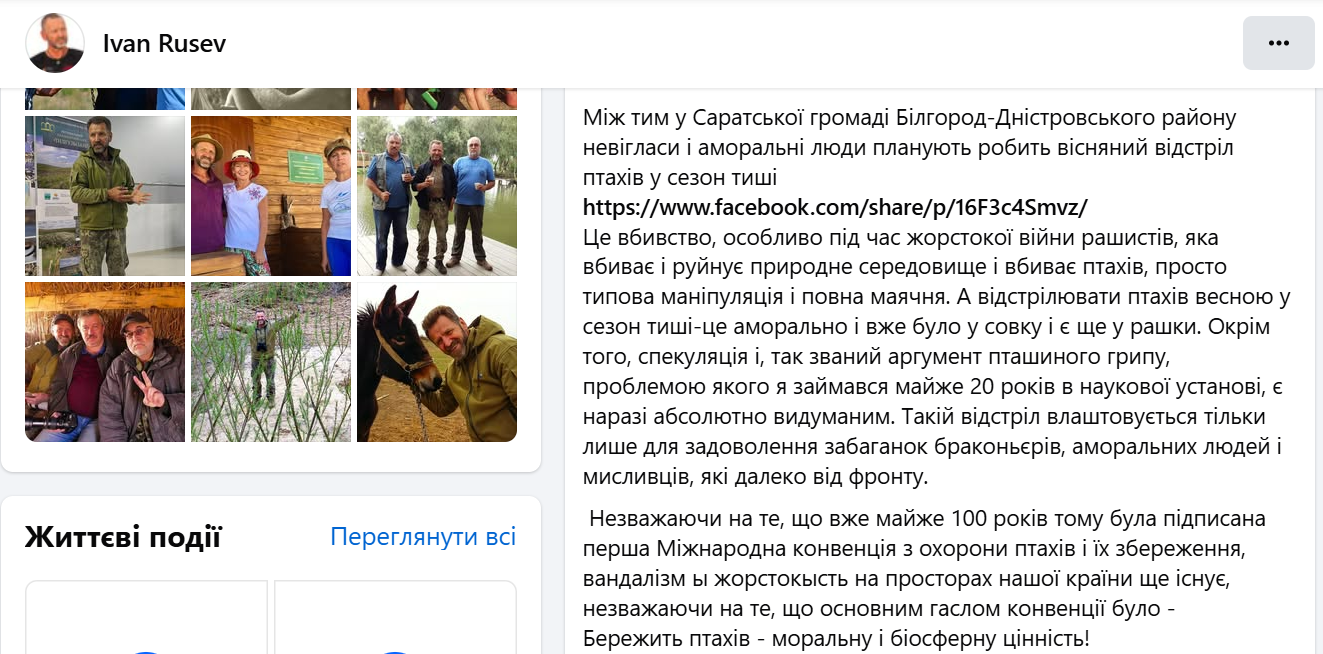Click the paragraph starting with Між тим
1323x654 pixels.
tap(910, 148)
